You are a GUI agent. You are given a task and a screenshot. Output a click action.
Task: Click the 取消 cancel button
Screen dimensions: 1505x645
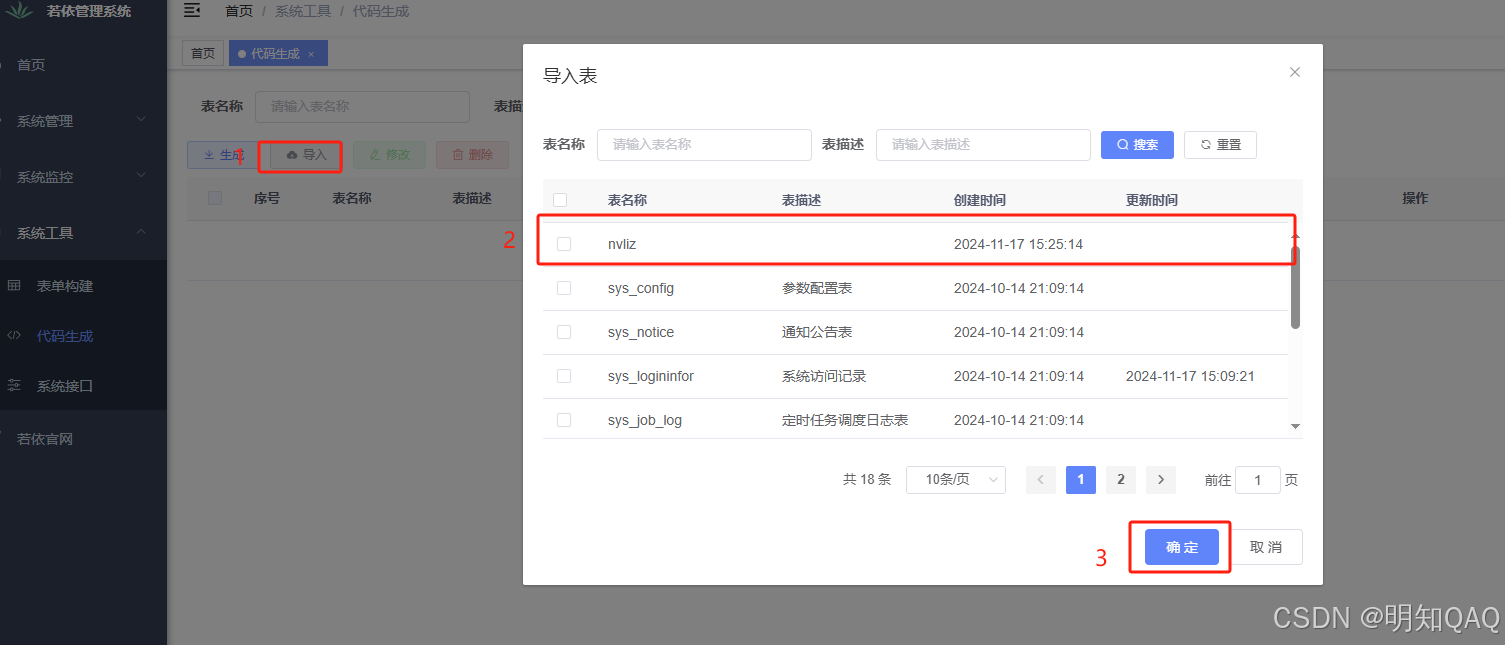[1266, 546]
